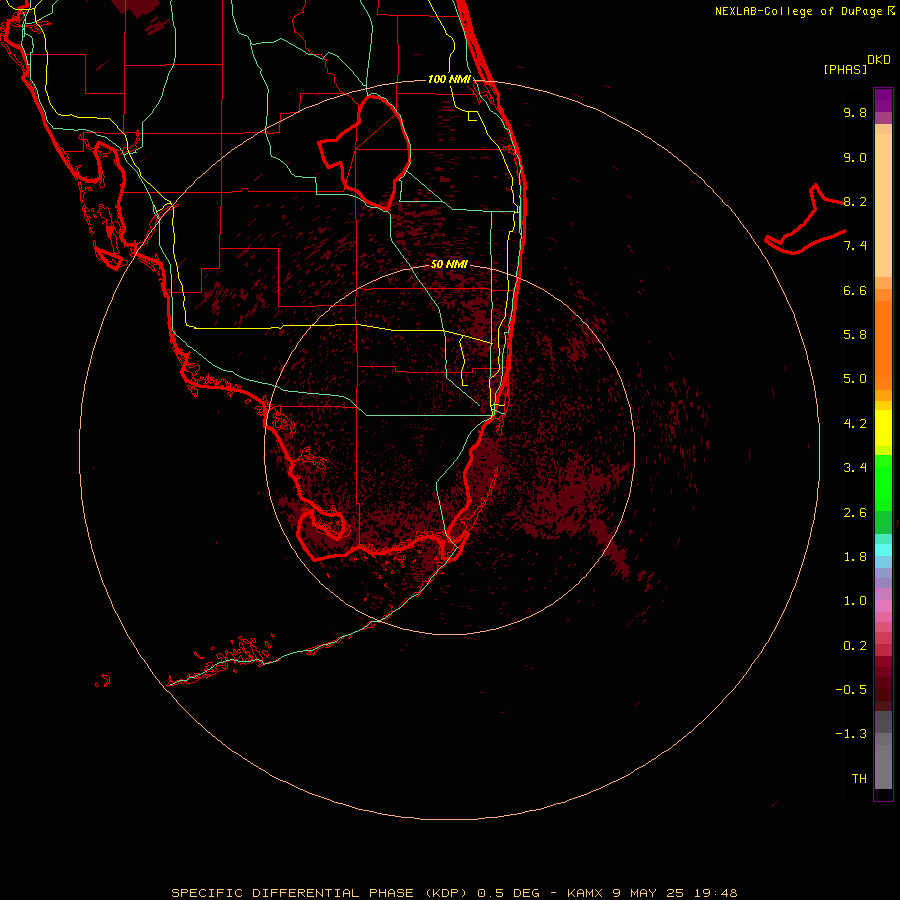
Task: Click the 0.2 legend value
Action: pos(855,646)
